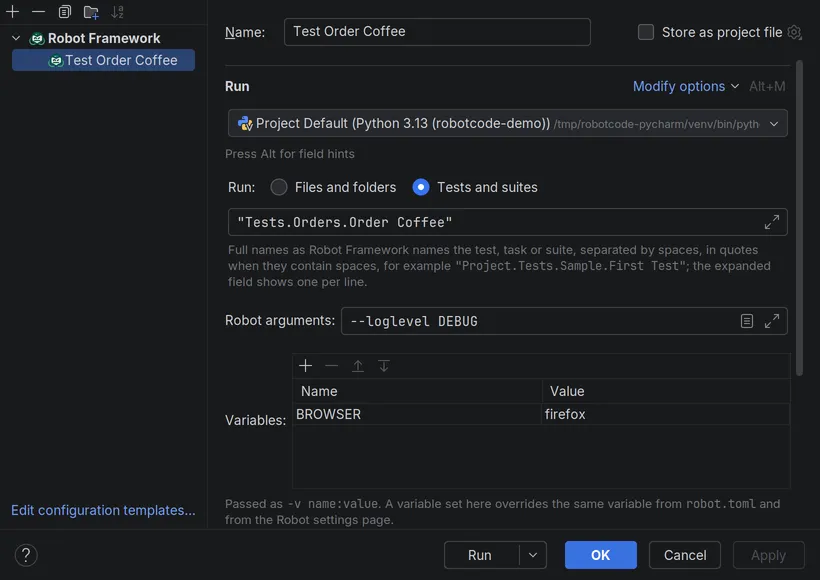820x580 pixels.
Task: Open the help question mark button
Action: [x=26, y=555]
